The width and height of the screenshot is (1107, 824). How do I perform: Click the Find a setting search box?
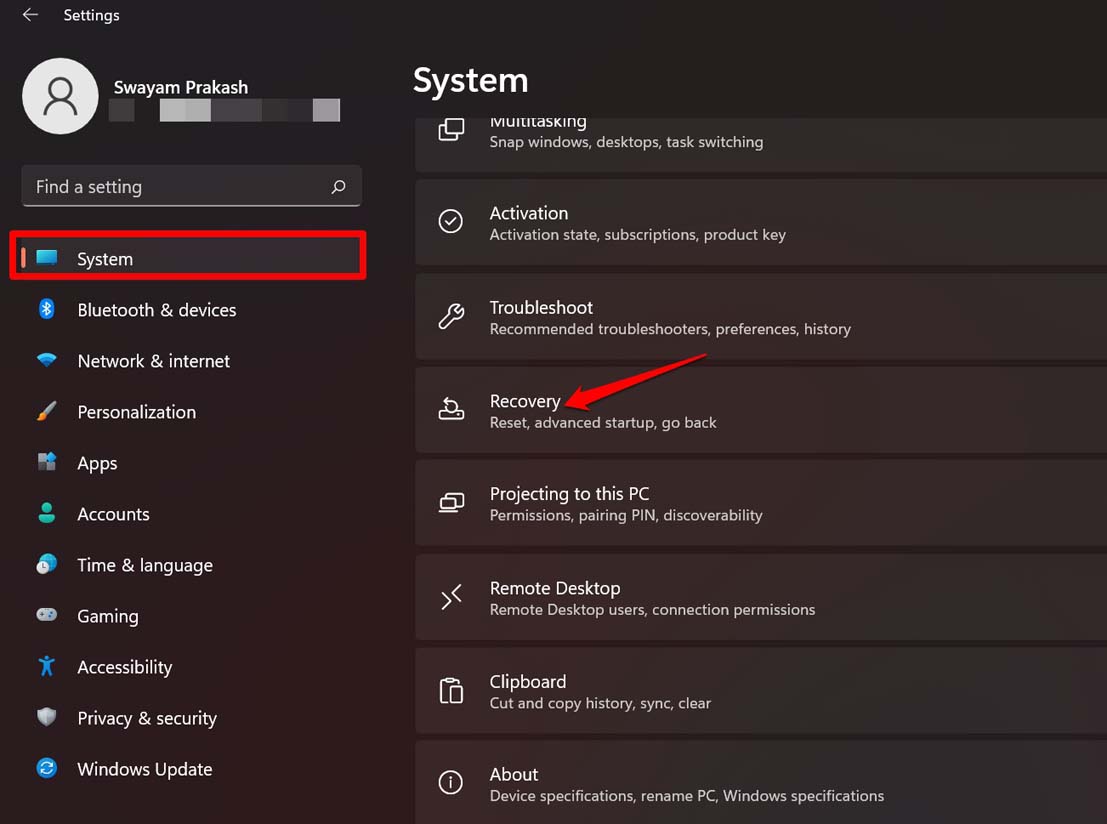[175, 187]
